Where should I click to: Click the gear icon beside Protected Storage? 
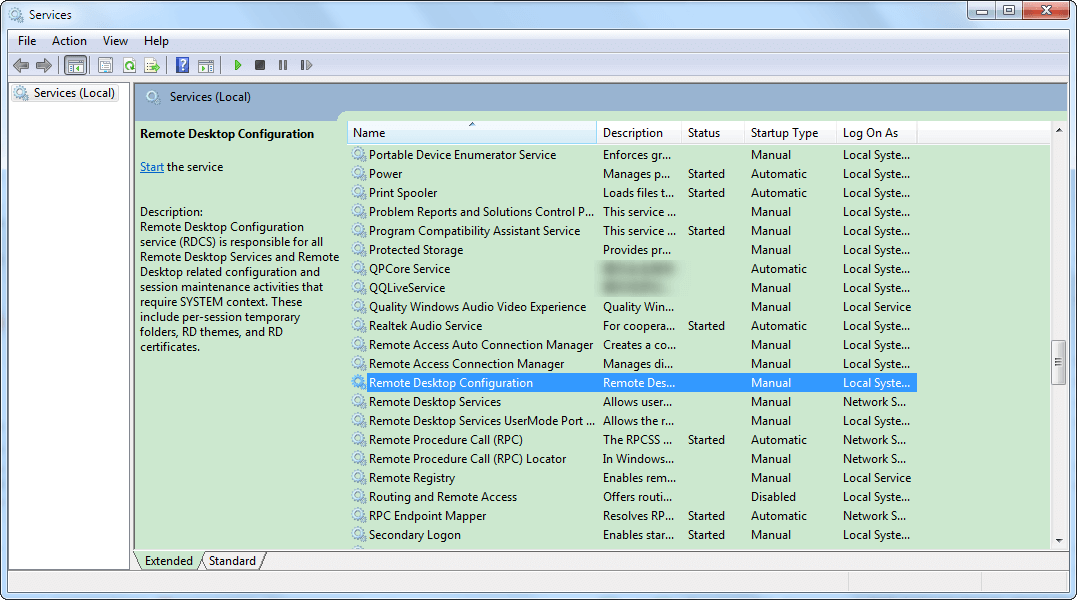359,249
